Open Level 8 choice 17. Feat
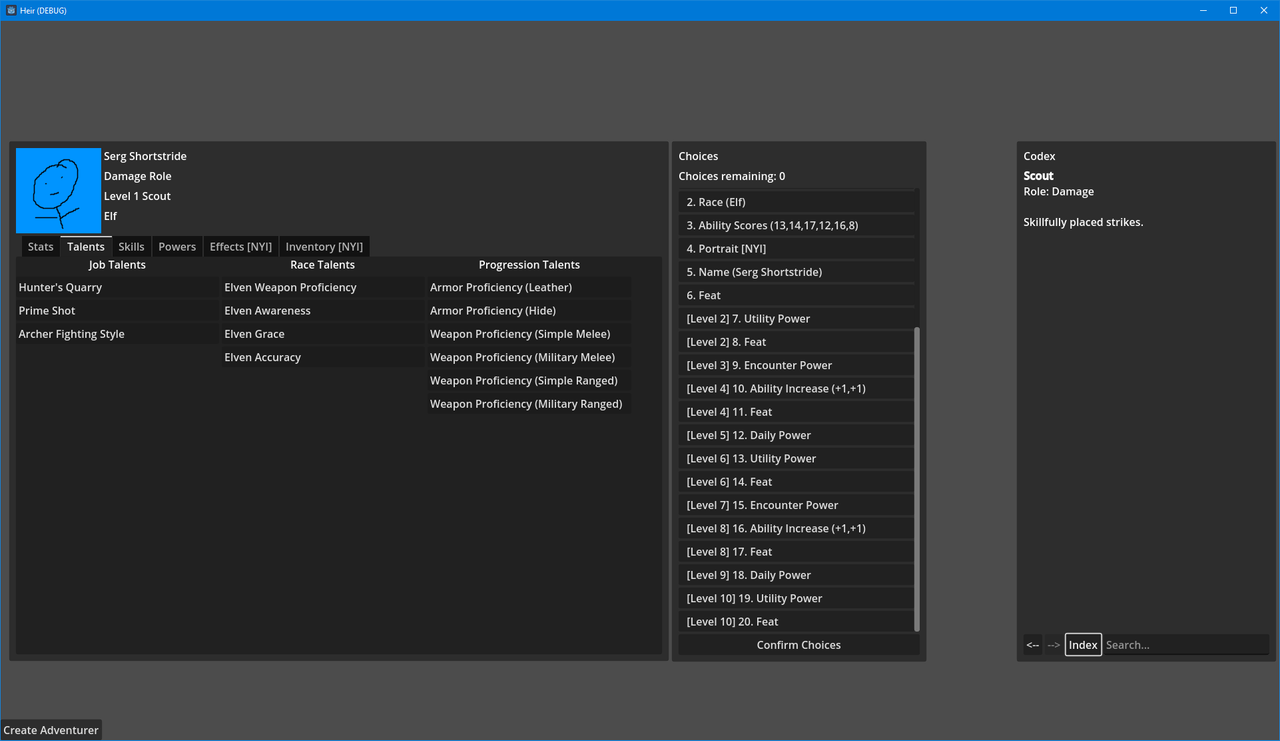Image resolution: width=1280 pixels, height=741 pixels. [796, 552]
